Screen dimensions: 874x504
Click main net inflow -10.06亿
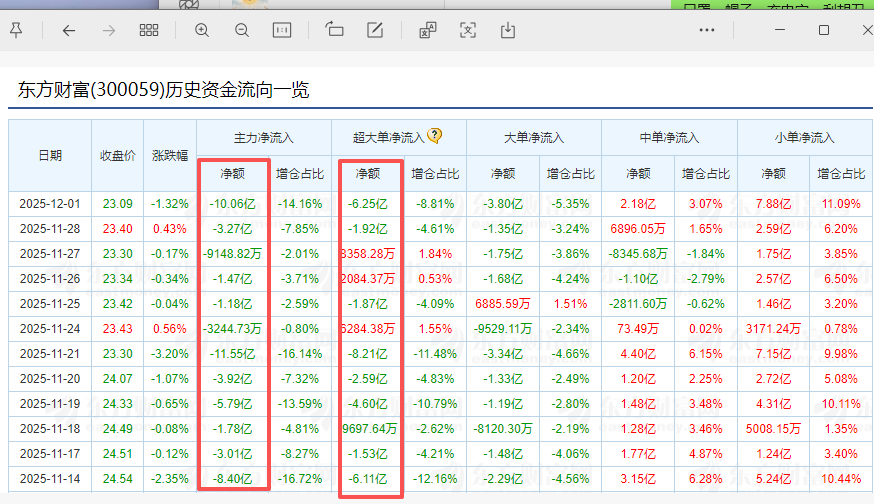pos(232,204)
